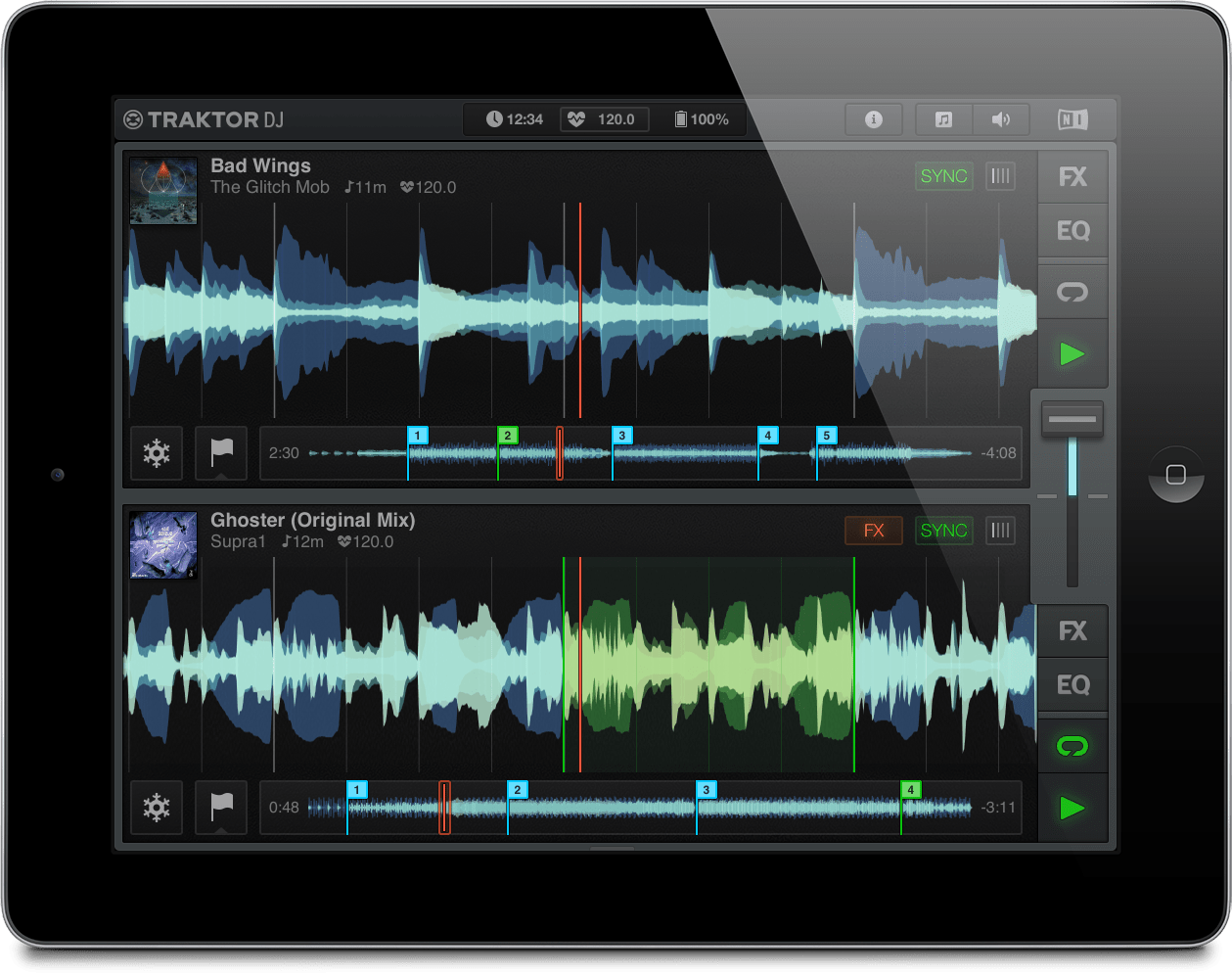1232x975 pixels.
Task: Click the Bad Wings track title
Action: coord(260,165)
